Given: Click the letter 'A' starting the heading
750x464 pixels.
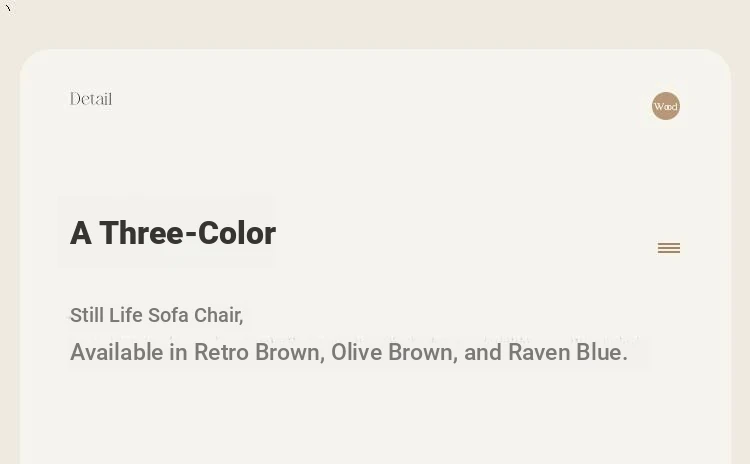Looking at the screenshot, I should (81, 233).
